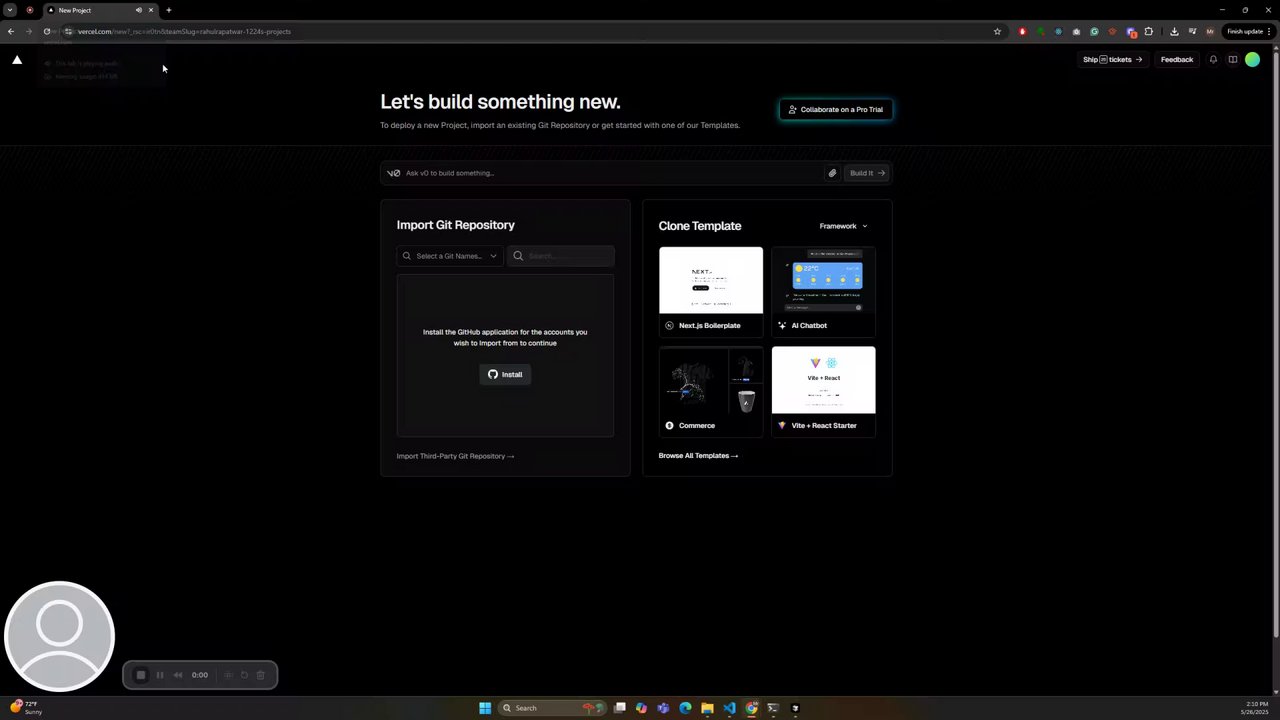Click the webcam avatar bubble
Image resolution: width=1280 pixels, height=720 pixels.
(59, 636)
